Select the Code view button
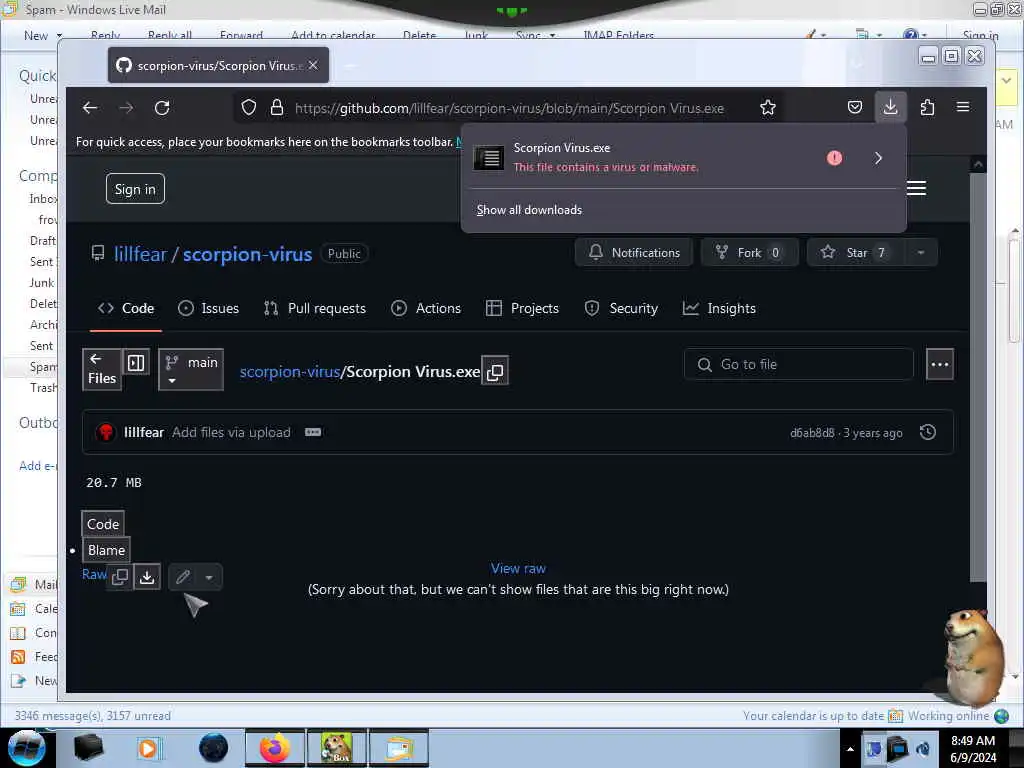 [103, 524]
